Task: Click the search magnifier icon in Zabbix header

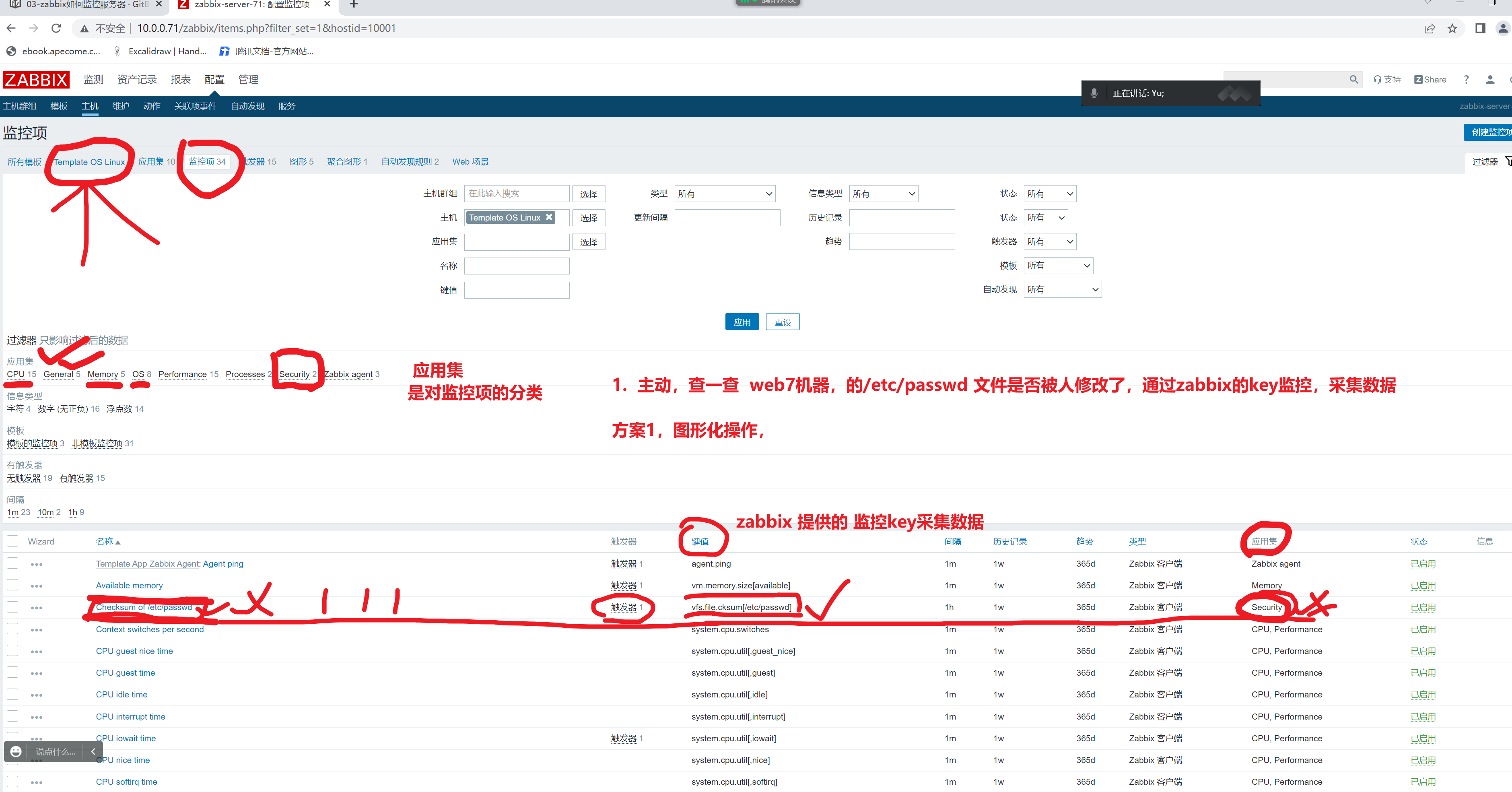Action: [1353, 79]
